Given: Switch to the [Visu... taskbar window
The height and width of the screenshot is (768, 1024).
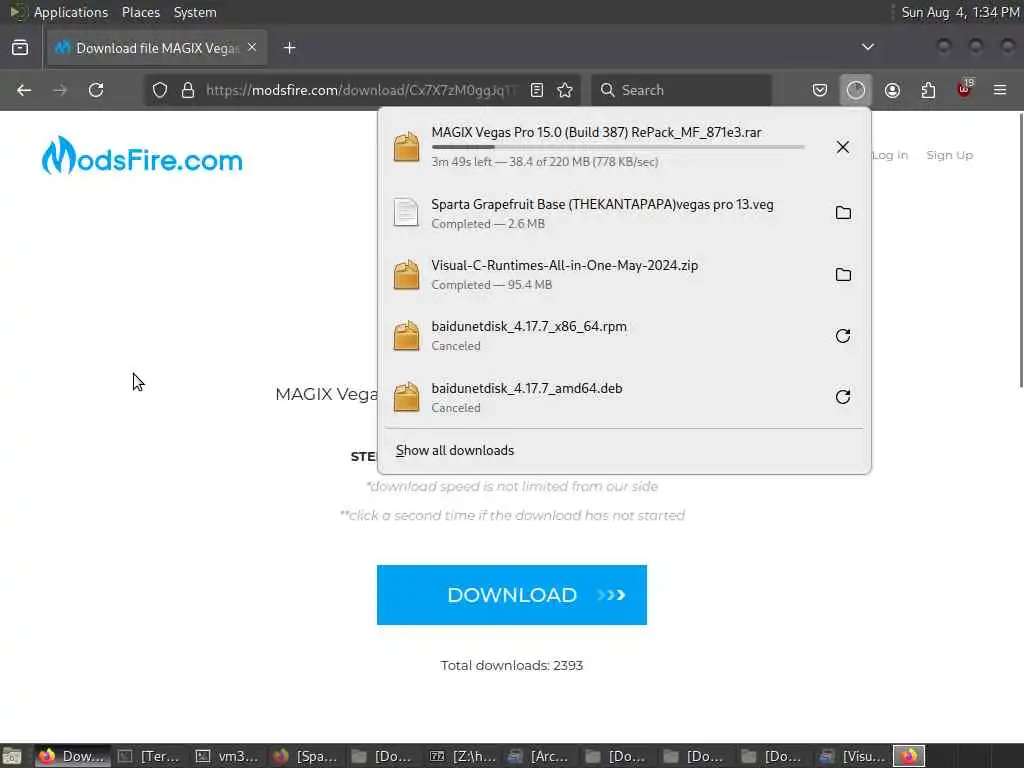Looking at the screenshot, I should [852, 756].
